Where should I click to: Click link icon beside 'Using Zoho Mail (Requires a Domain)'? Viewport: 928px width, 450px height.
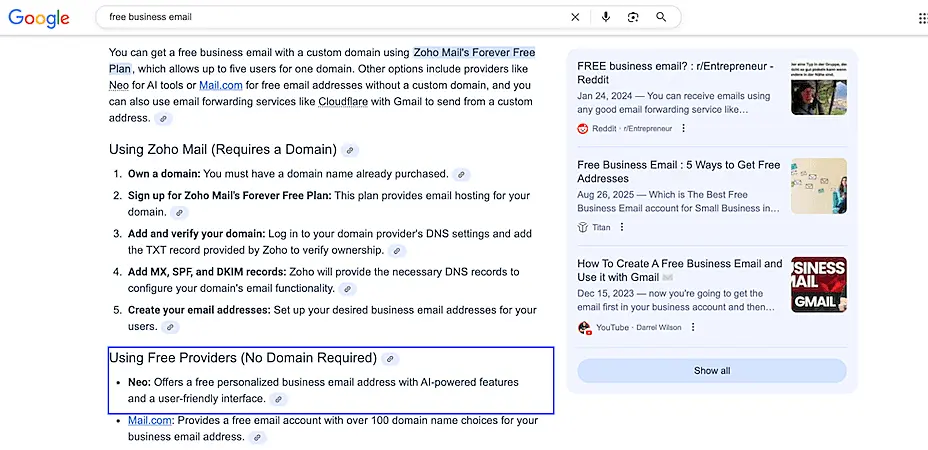point(350,150)
